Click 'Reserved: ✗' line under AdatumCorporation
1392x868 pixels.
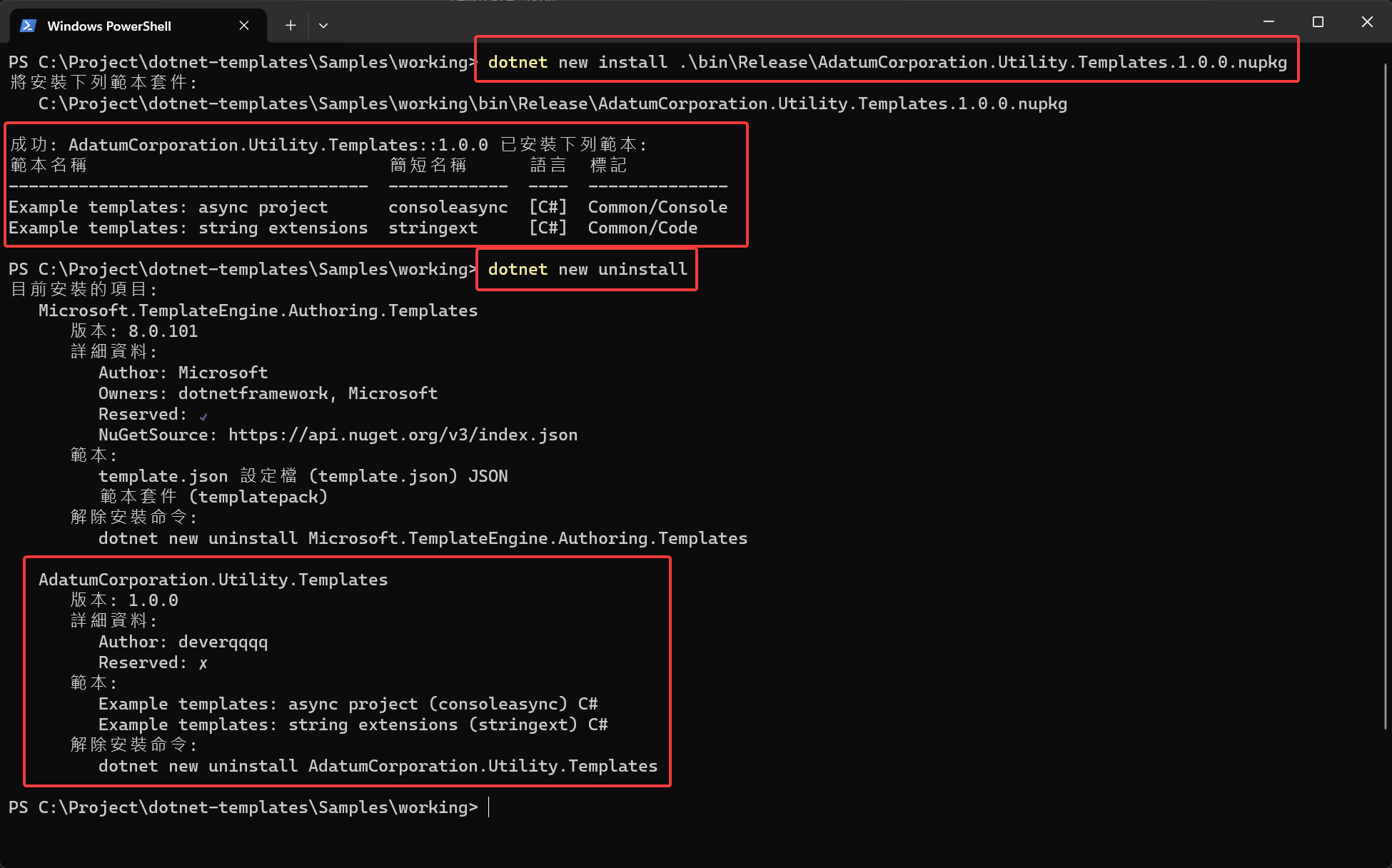point(153,662)
